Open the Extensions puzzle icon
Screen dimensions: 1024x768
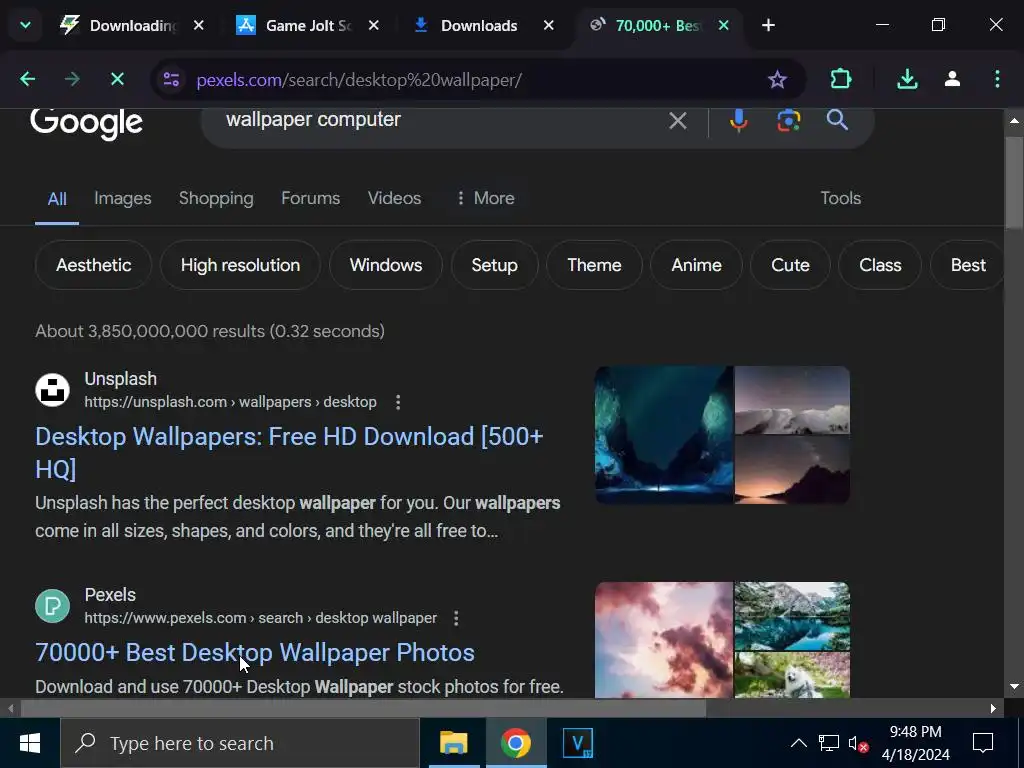point(841,80)
